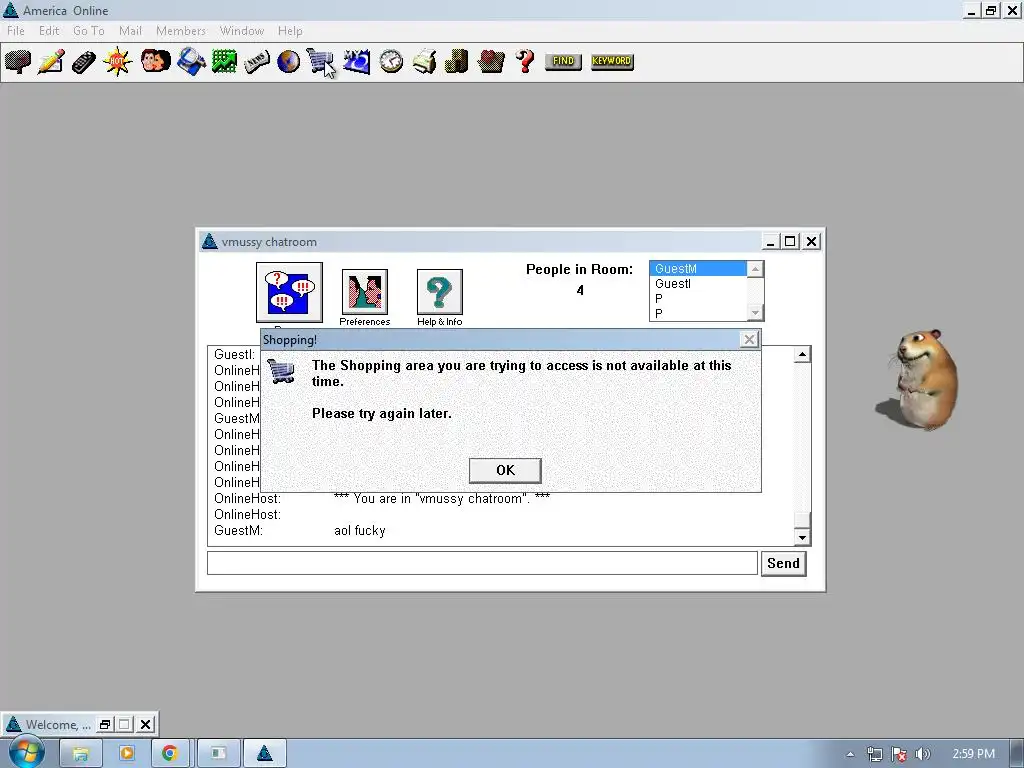Click the coin stacks personal finance icon

click(x=456, y=62)
